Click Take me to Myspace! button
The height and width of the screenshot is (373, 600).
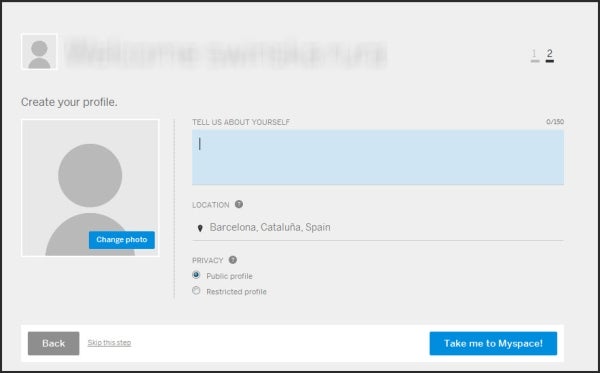point(493,343)
